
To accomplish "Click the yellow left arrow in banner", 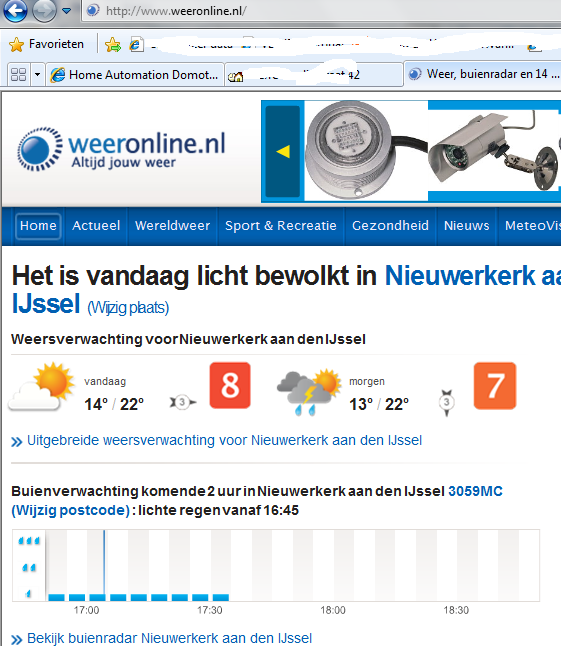I will pyautogui.click(x=283, y=151).
